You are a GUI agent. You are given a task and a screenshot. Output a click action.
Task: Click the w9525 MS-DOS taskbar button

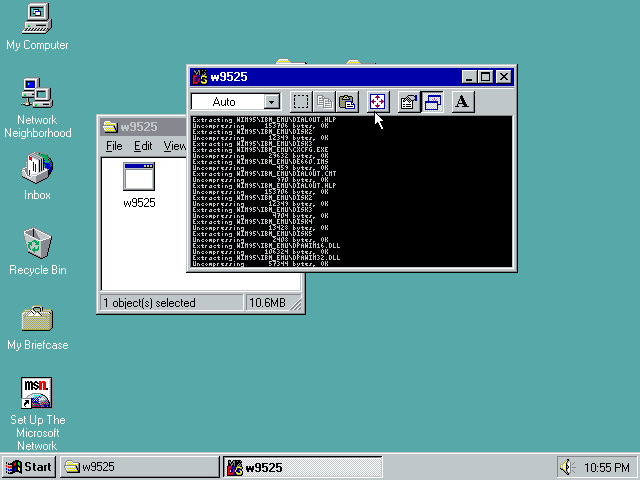(x=303, y=467)
